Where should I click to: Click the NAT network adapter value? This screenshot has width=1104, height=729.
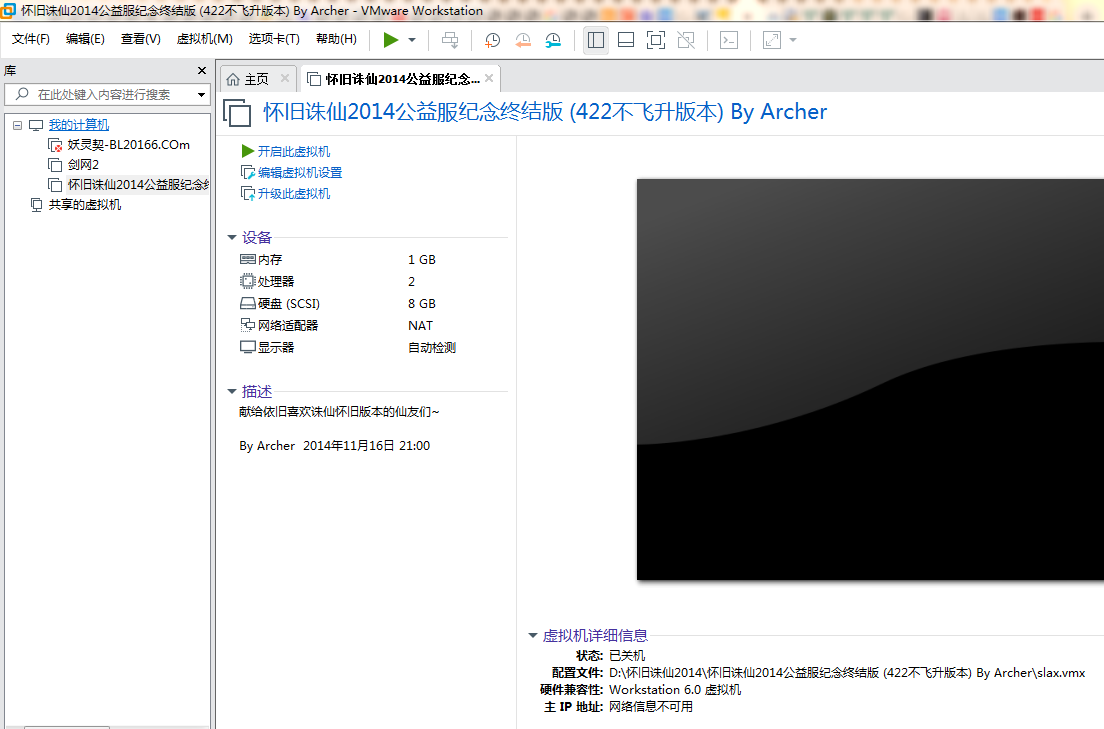point(420,325)
